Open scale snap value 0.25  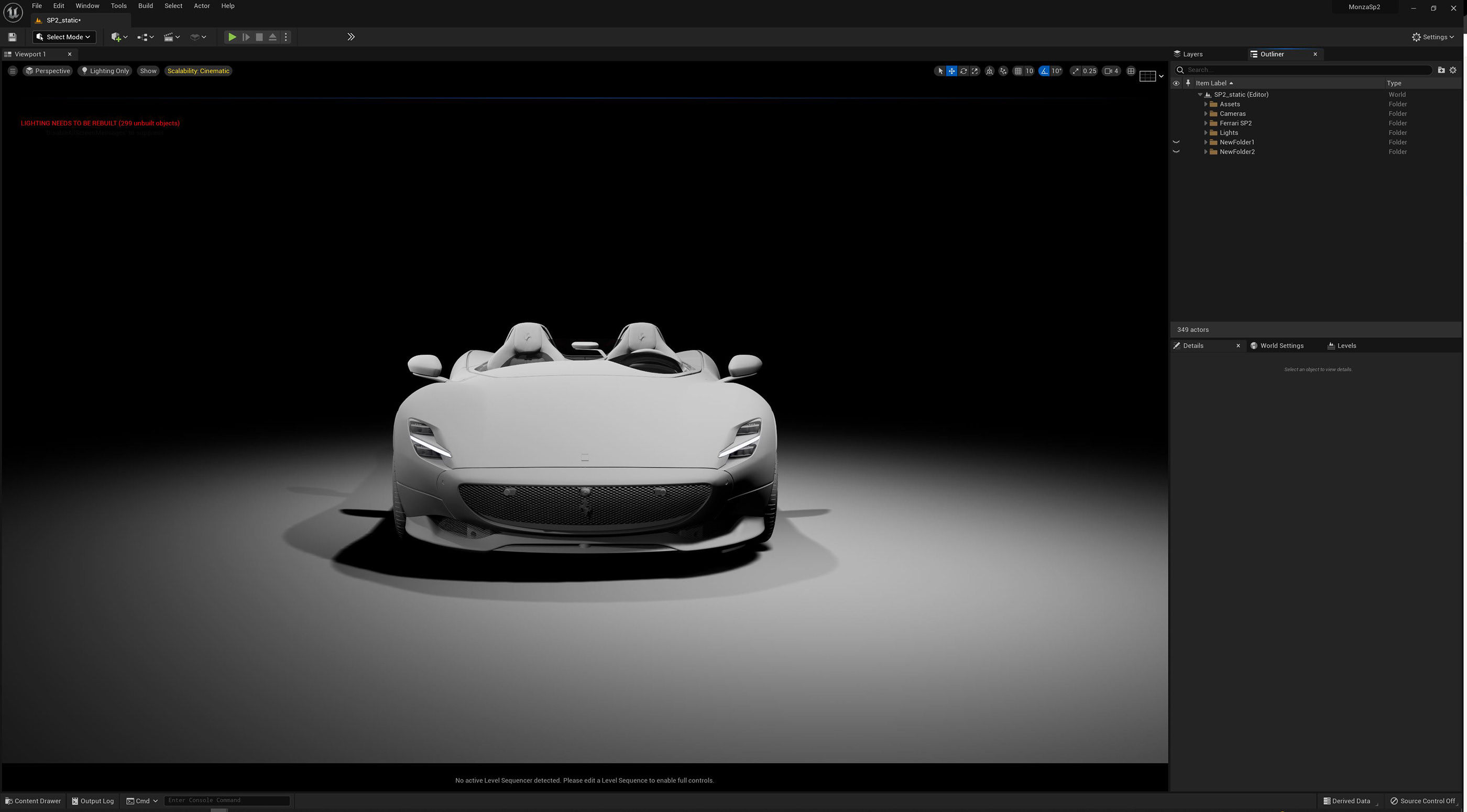(1089, 71)
